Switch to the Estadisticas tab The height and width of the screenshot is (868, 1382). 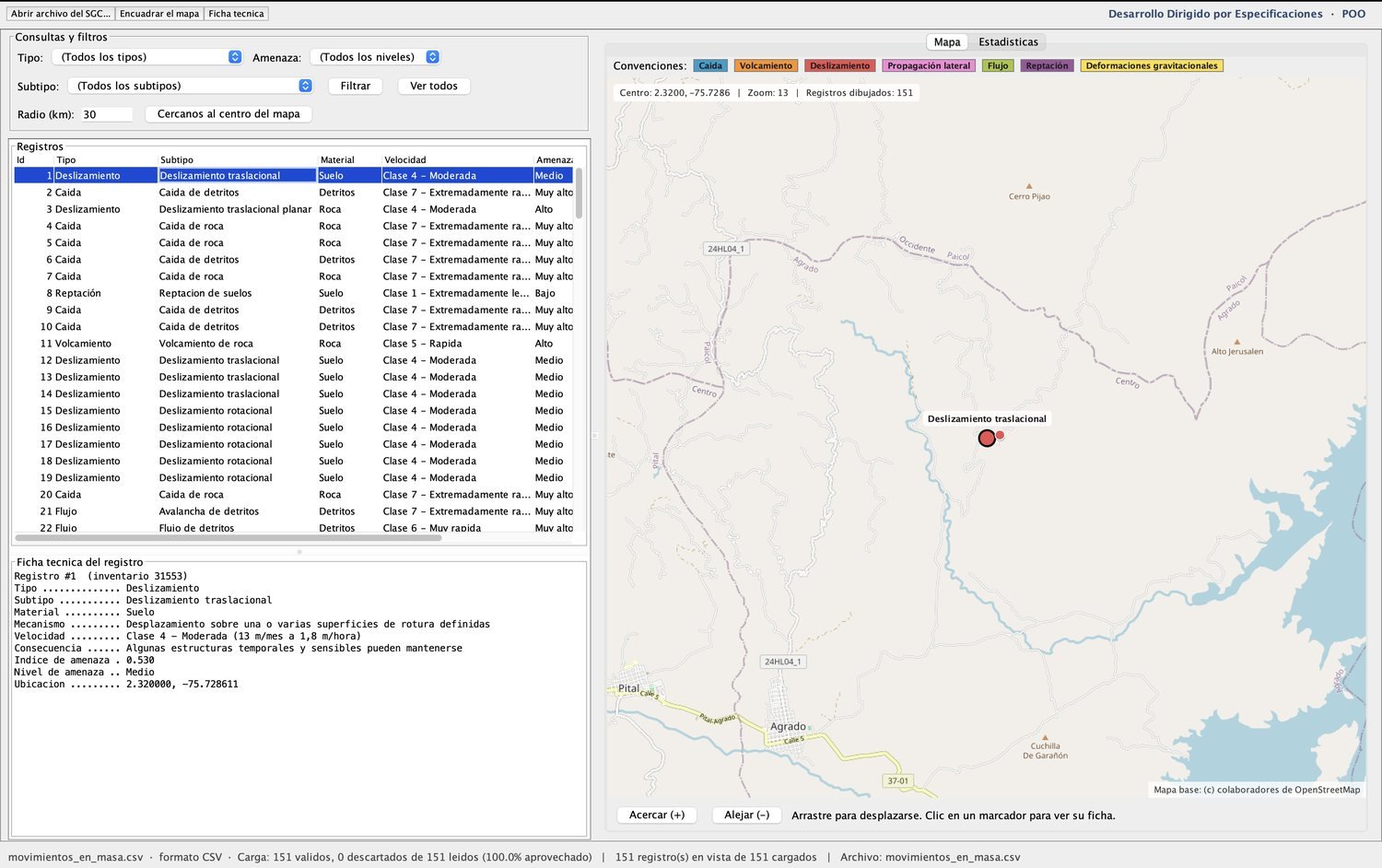pos(1008,41)
